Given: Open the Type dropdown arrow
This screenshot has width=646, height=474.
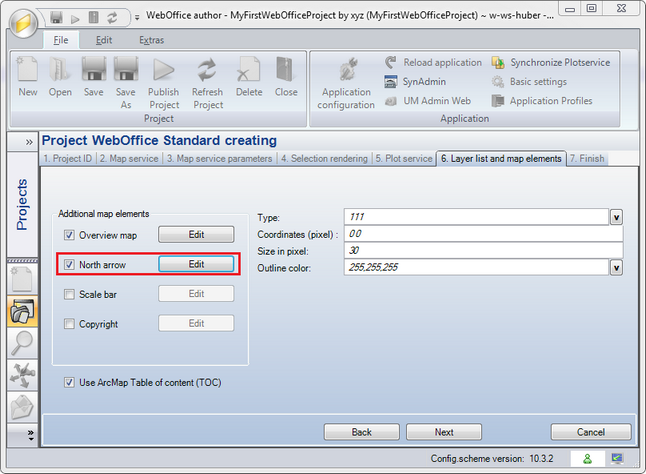Looking at the screenshot, I should pos(616,217).
